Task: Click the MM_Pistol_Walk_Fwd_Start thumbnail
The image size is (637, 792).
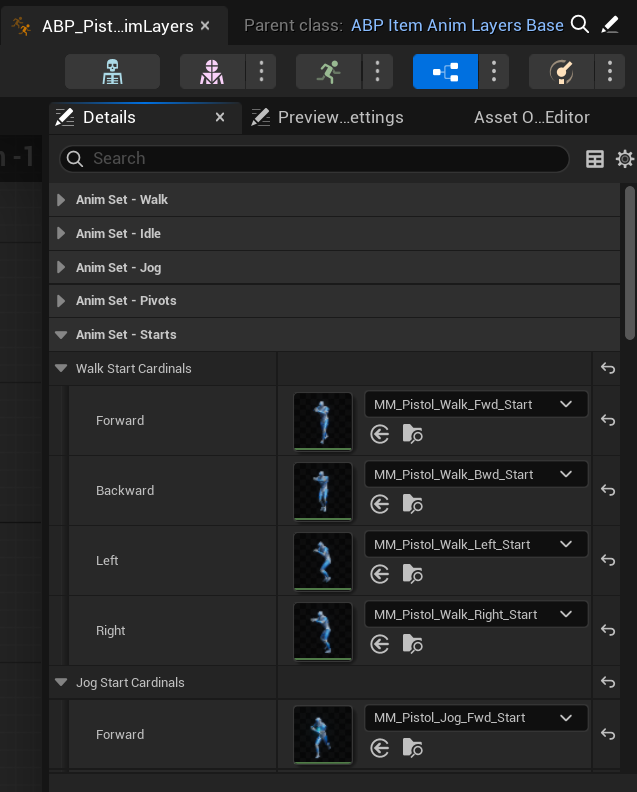Action: pyautogui.click(x=323, y=421)
